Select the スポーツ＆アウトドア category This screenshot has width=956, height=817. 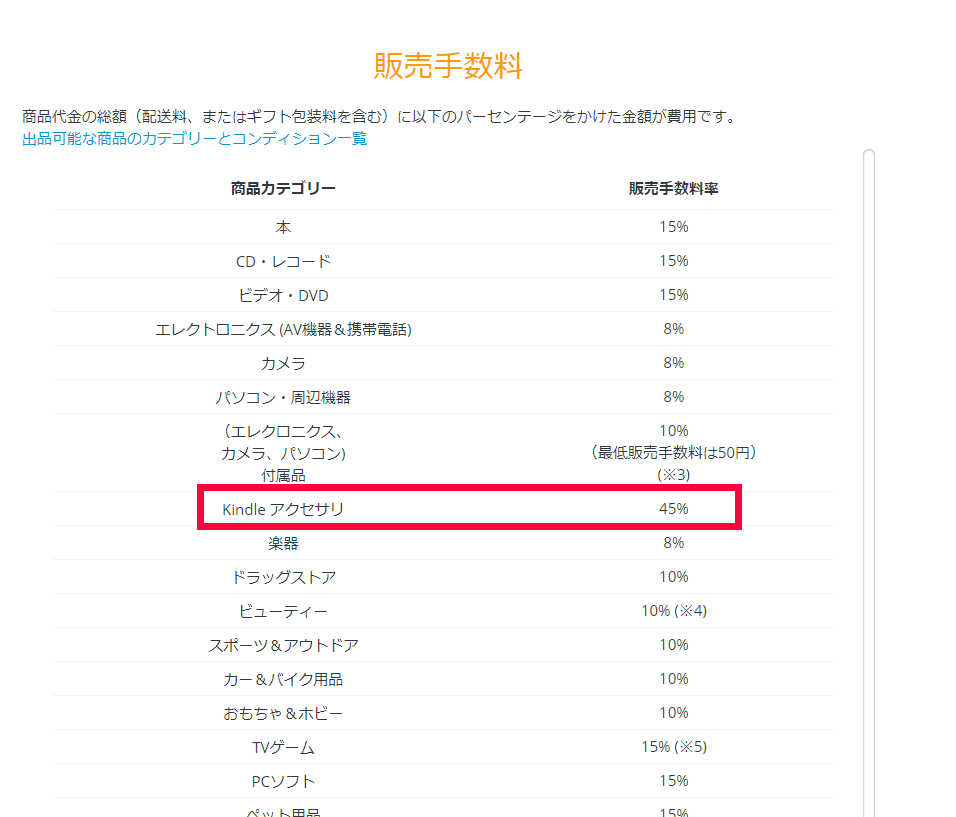pyautogui.click(x=283, y=645)
